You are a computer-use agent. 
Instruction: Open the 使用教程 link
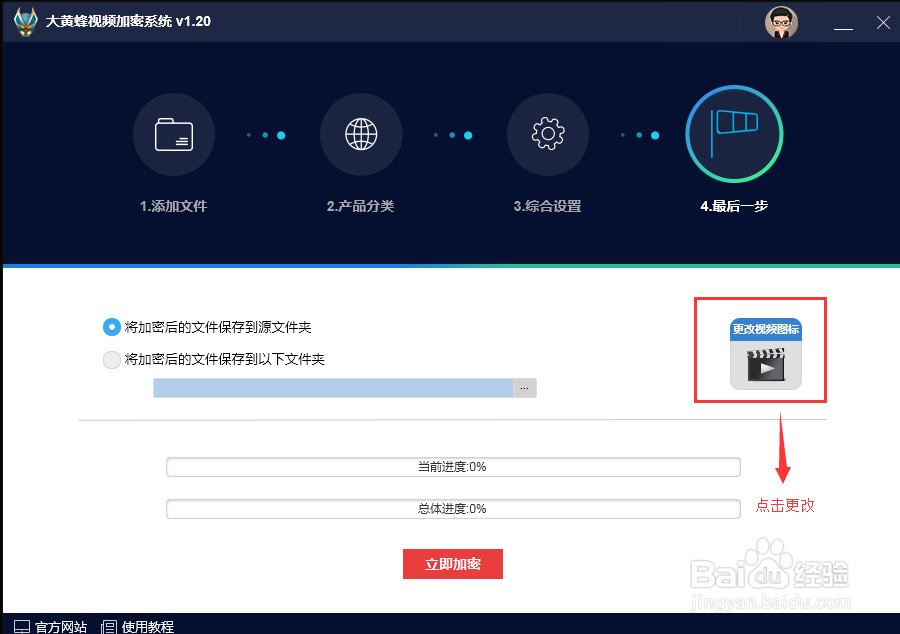(x=146, y=626)
